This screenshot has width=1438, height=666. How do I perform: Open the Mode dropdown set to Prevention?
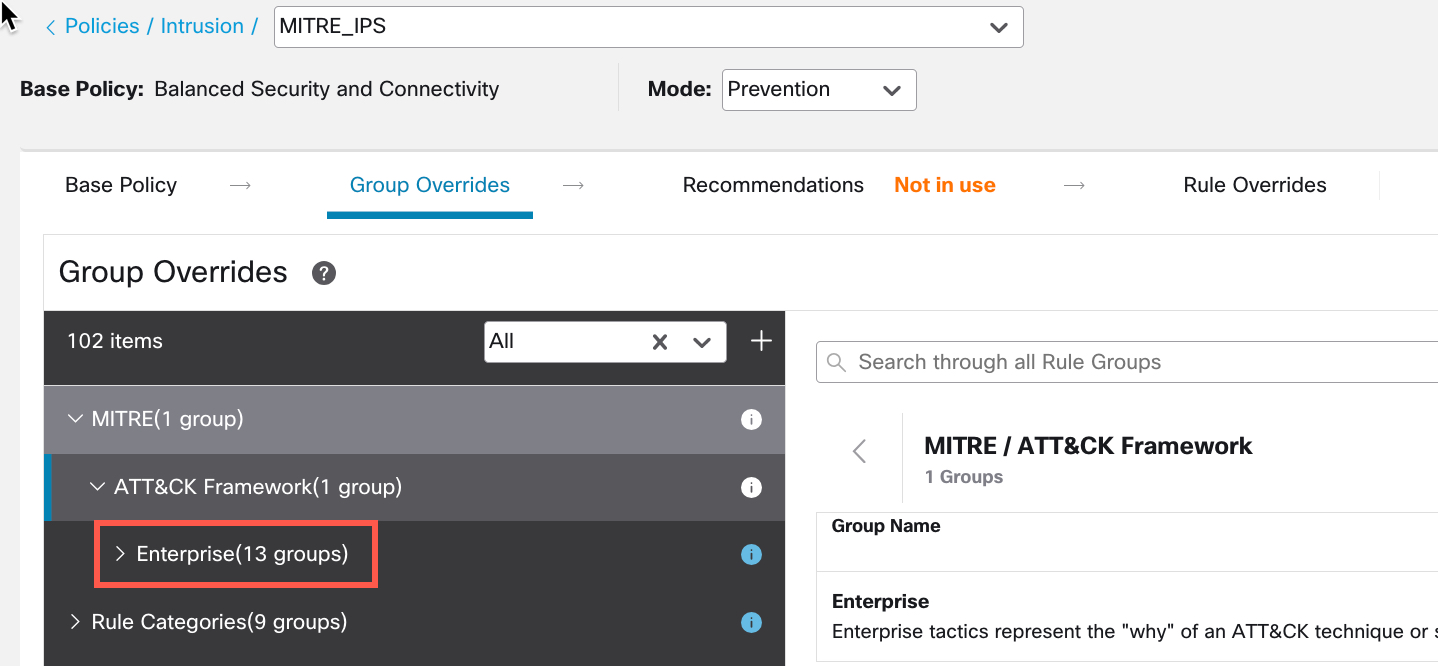coord(891,90)
